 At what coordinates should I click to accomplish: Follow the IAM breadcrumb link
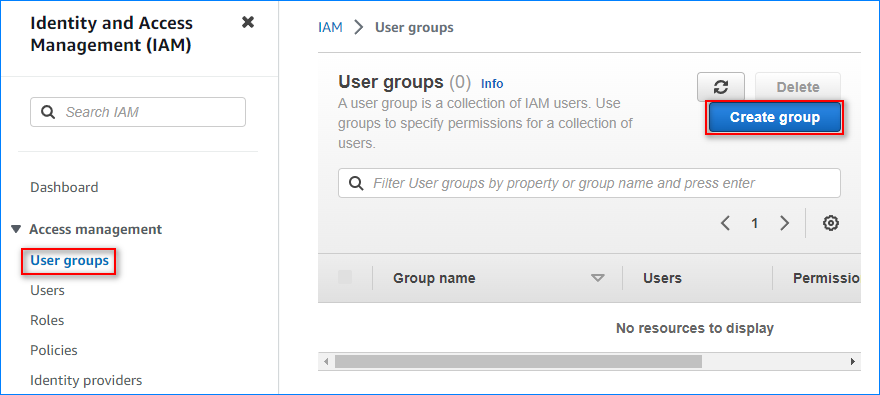click(x=330, y=27)
